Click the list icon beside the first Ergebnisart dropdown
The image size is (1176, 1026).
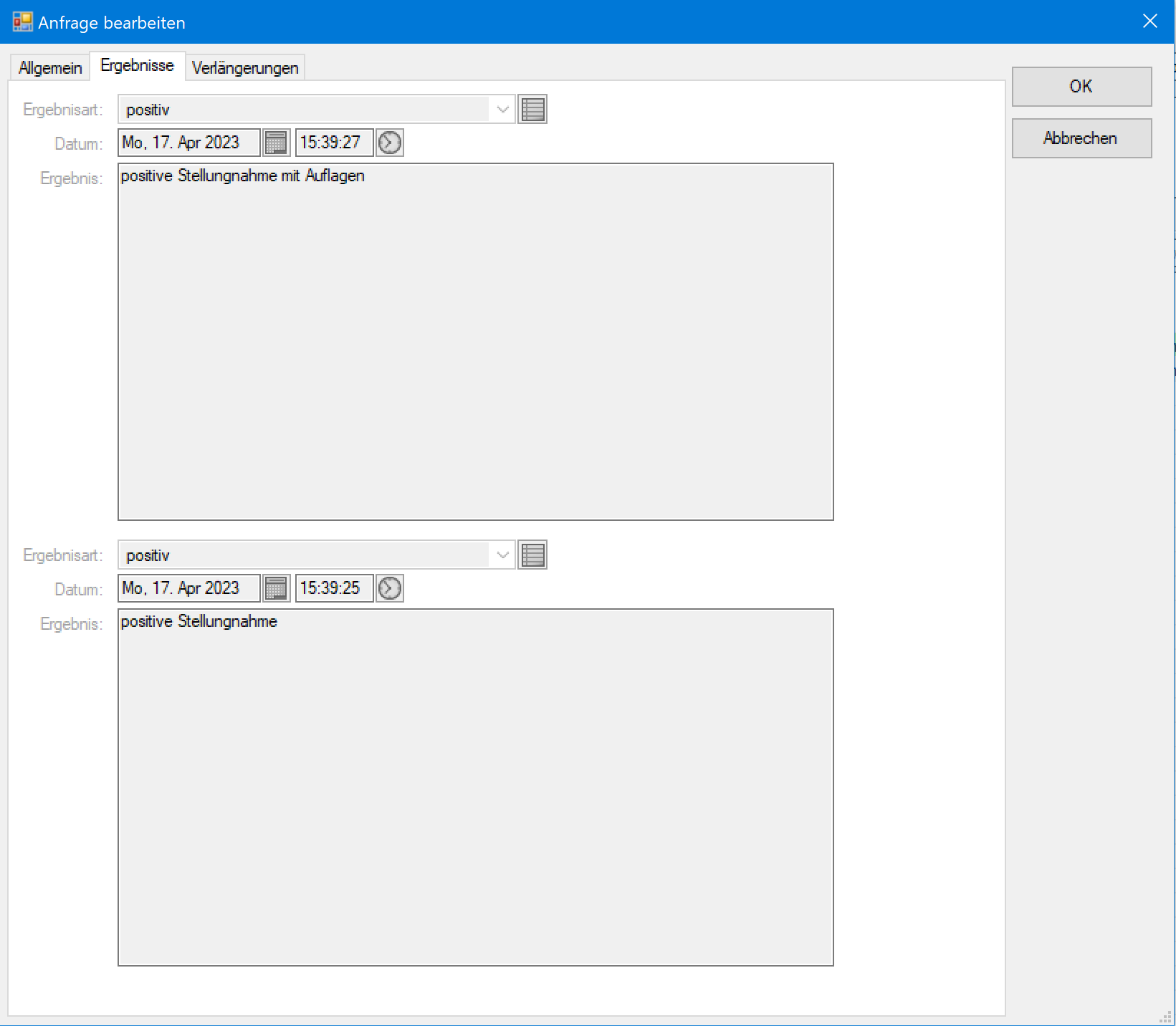(532, 110)
